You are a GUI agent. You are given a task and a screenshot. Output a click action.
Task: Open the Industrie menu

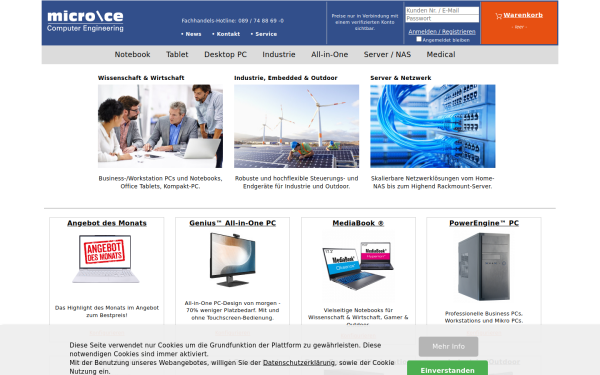click(x=279, y=54)
